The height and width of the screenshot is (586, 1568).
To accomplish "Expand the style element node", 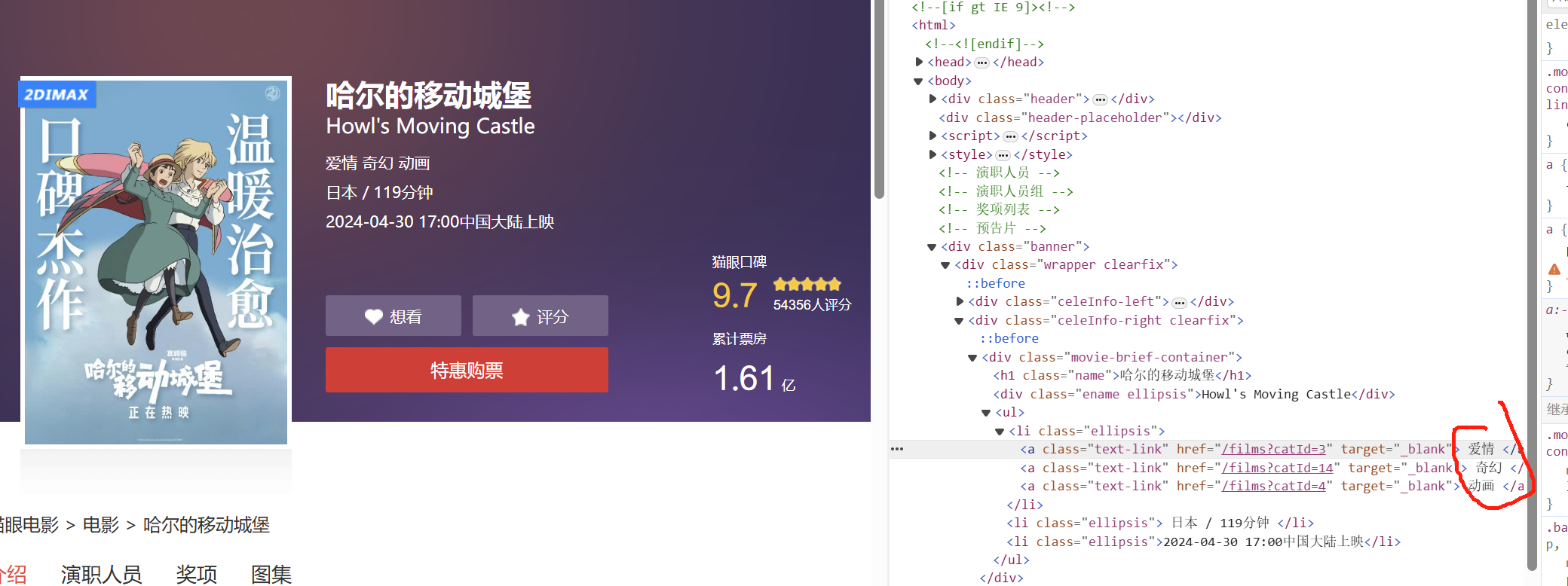I will tap(933, 154).
